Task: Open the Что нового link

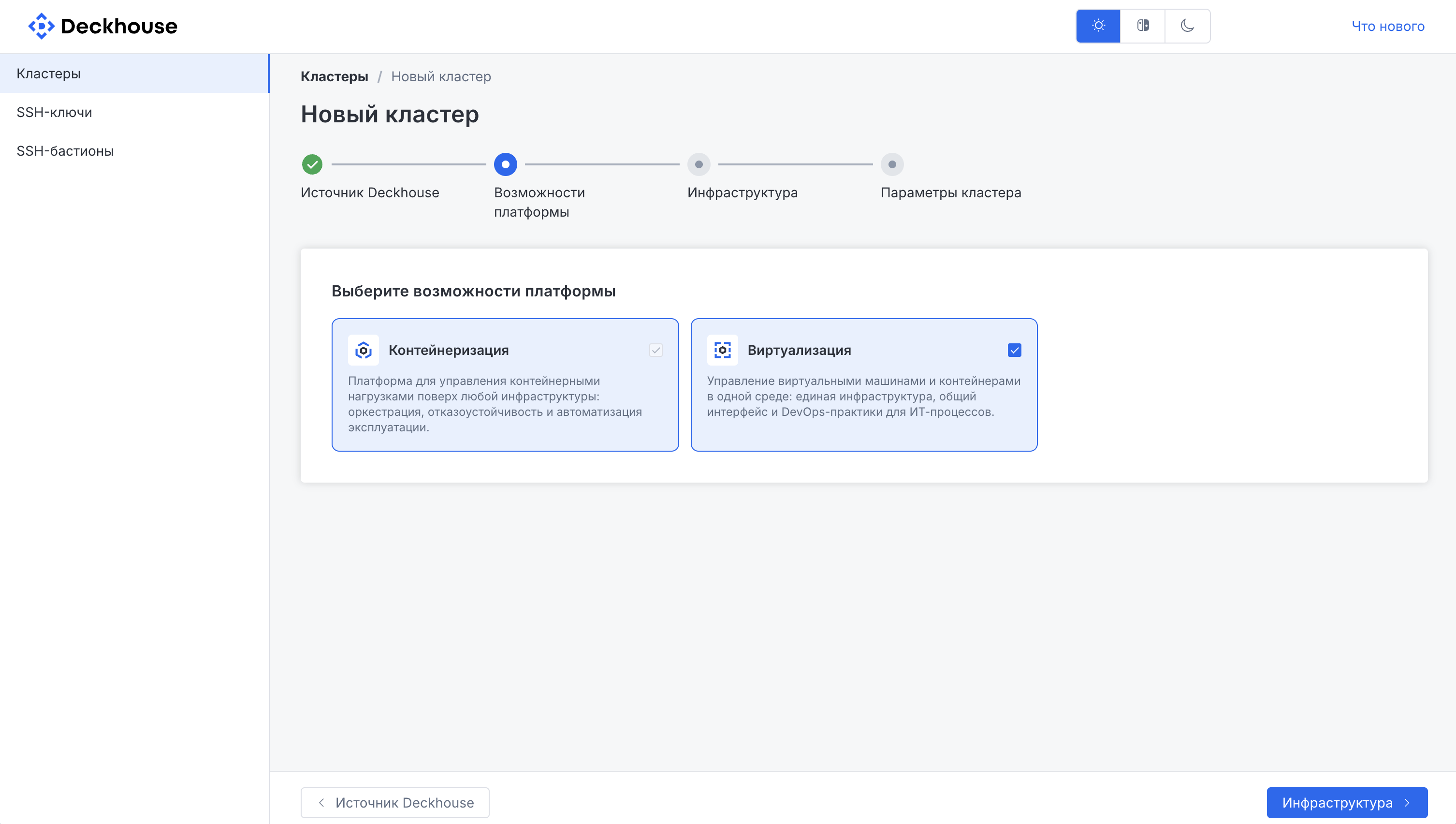Action: point(1388,26)
